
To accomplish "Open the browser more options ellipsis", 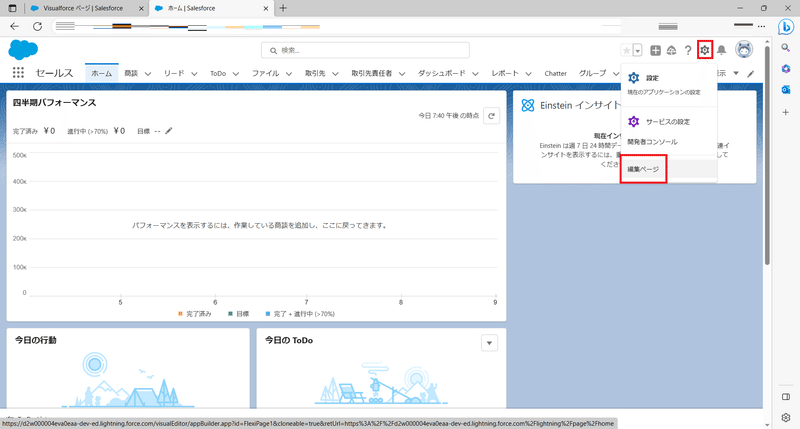I will pyautogui.click(x=762, y=26).
